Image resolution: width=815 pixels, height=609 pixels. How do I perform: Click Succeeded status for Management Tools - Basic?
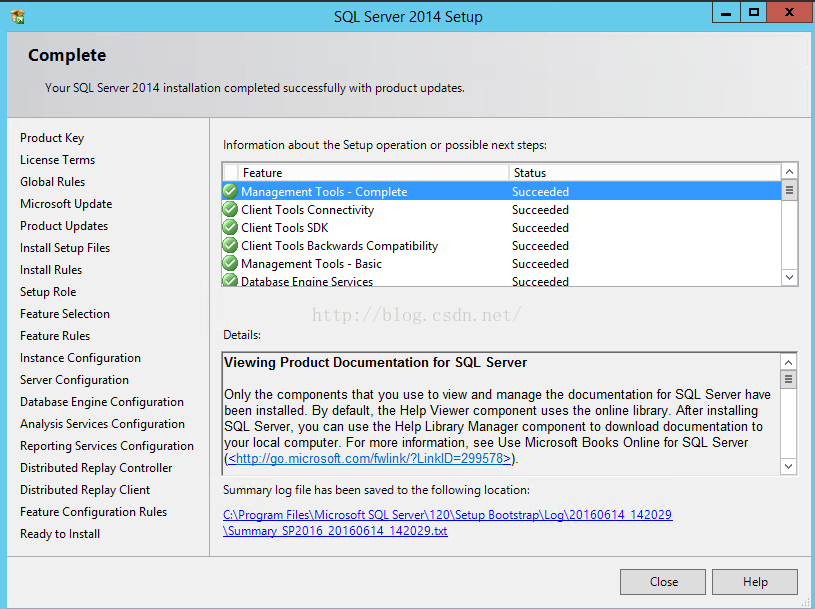(x=540, y=263)
